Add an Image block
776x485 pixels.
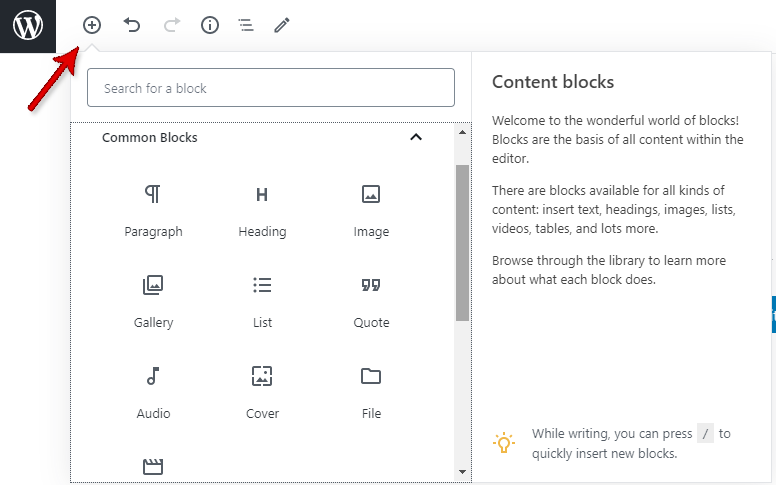click(x=371, y=211)
